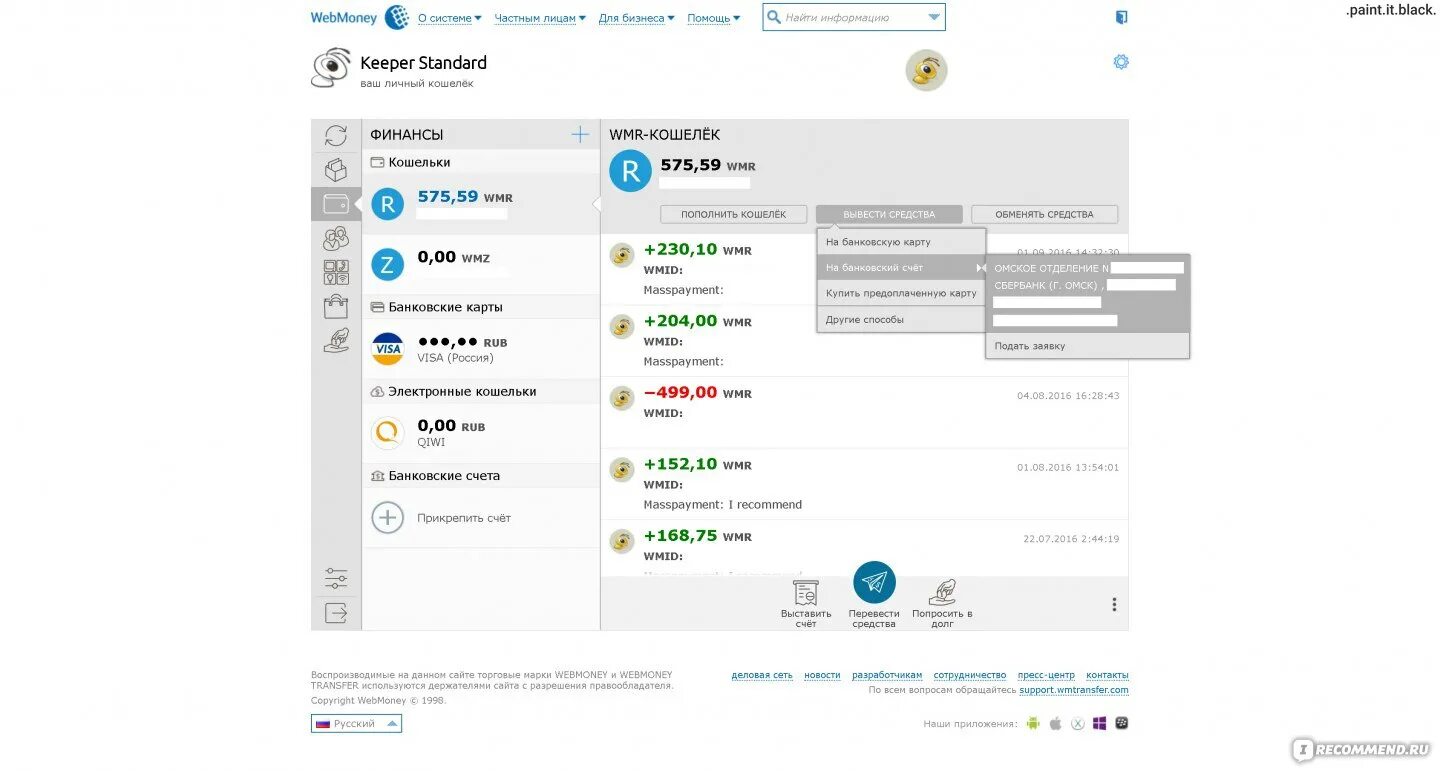Open the user avatar at top center
The width and height of the screenshot is (1440, 771).
[926, 70]
